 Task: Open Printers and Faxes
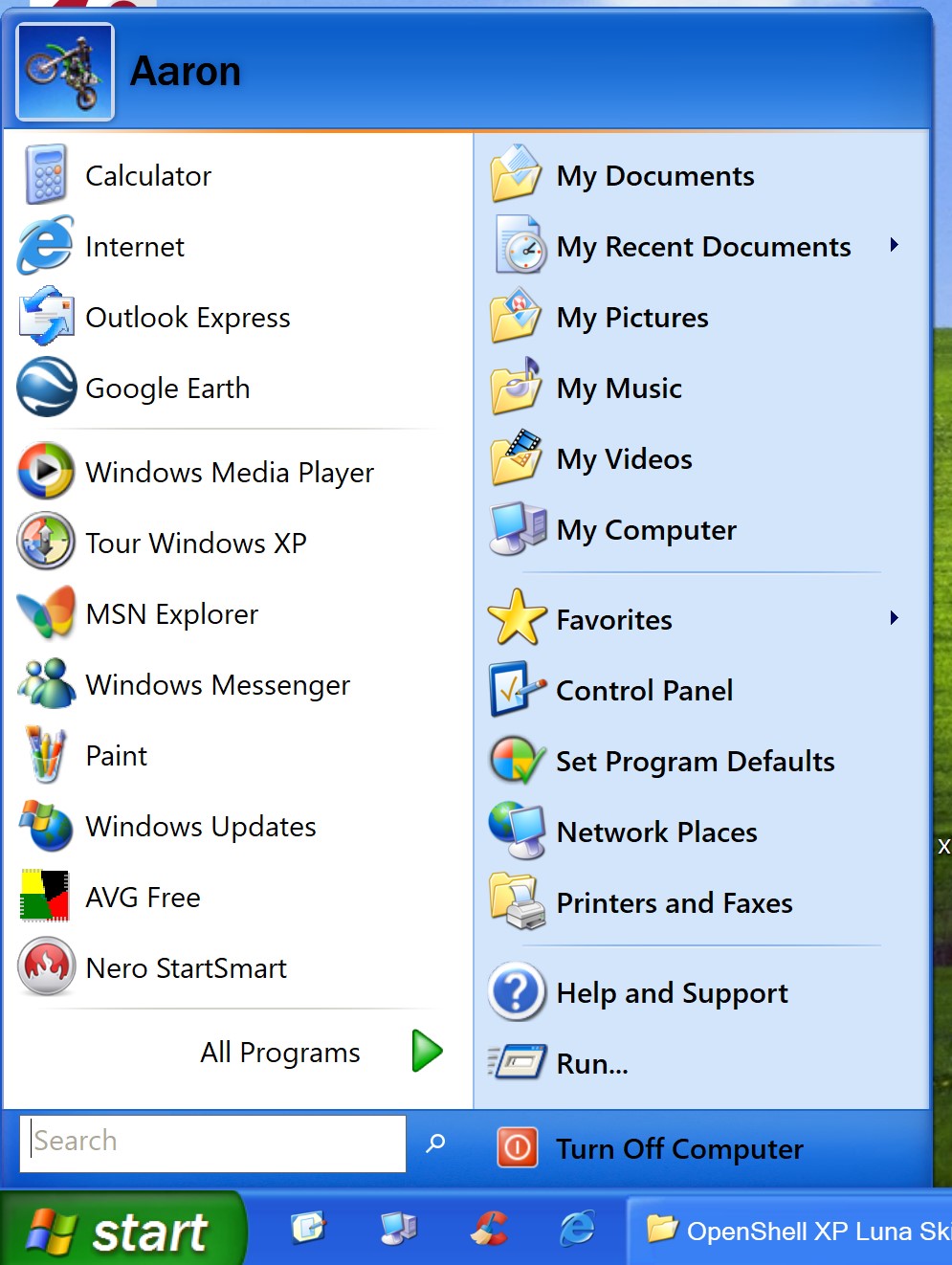675,902
